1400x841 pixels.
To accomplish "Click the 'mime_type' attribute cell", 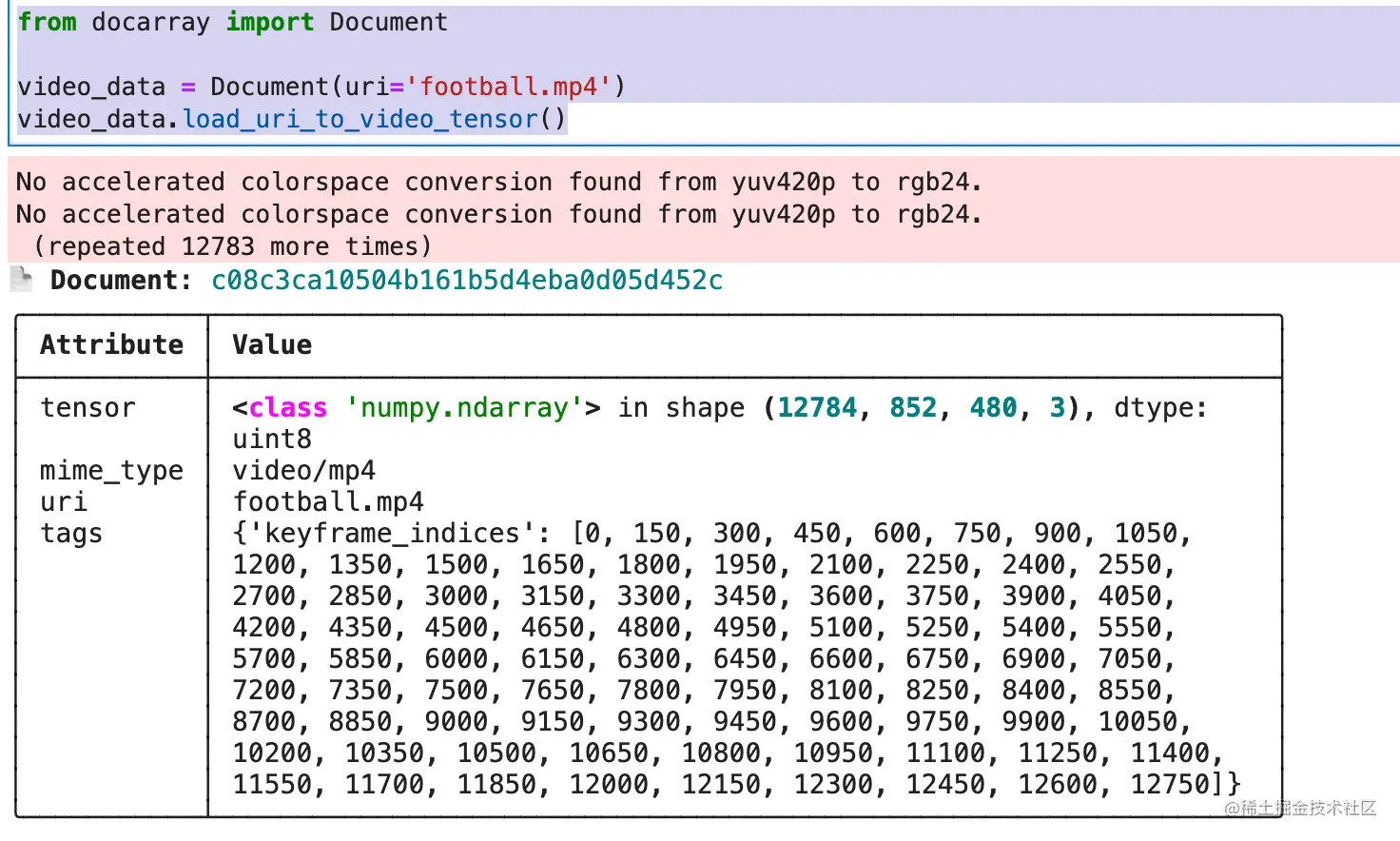I will coord(111,471).
